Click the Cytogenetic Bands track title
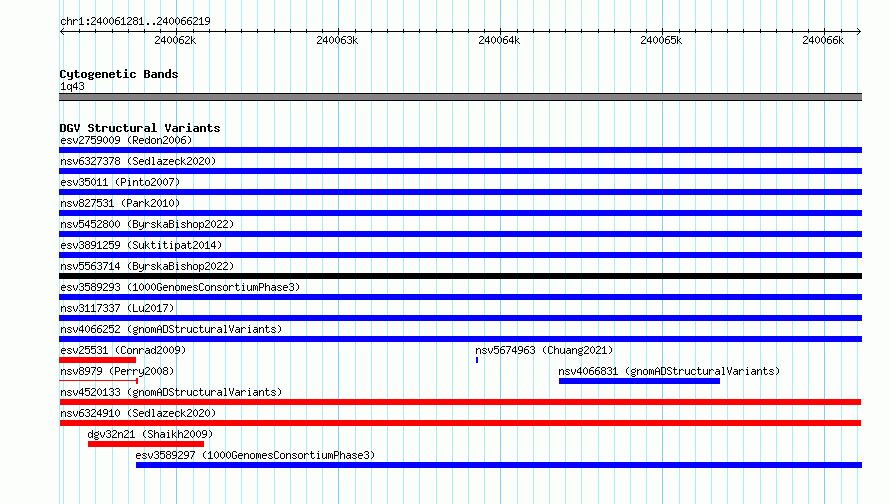 (119, 74)
